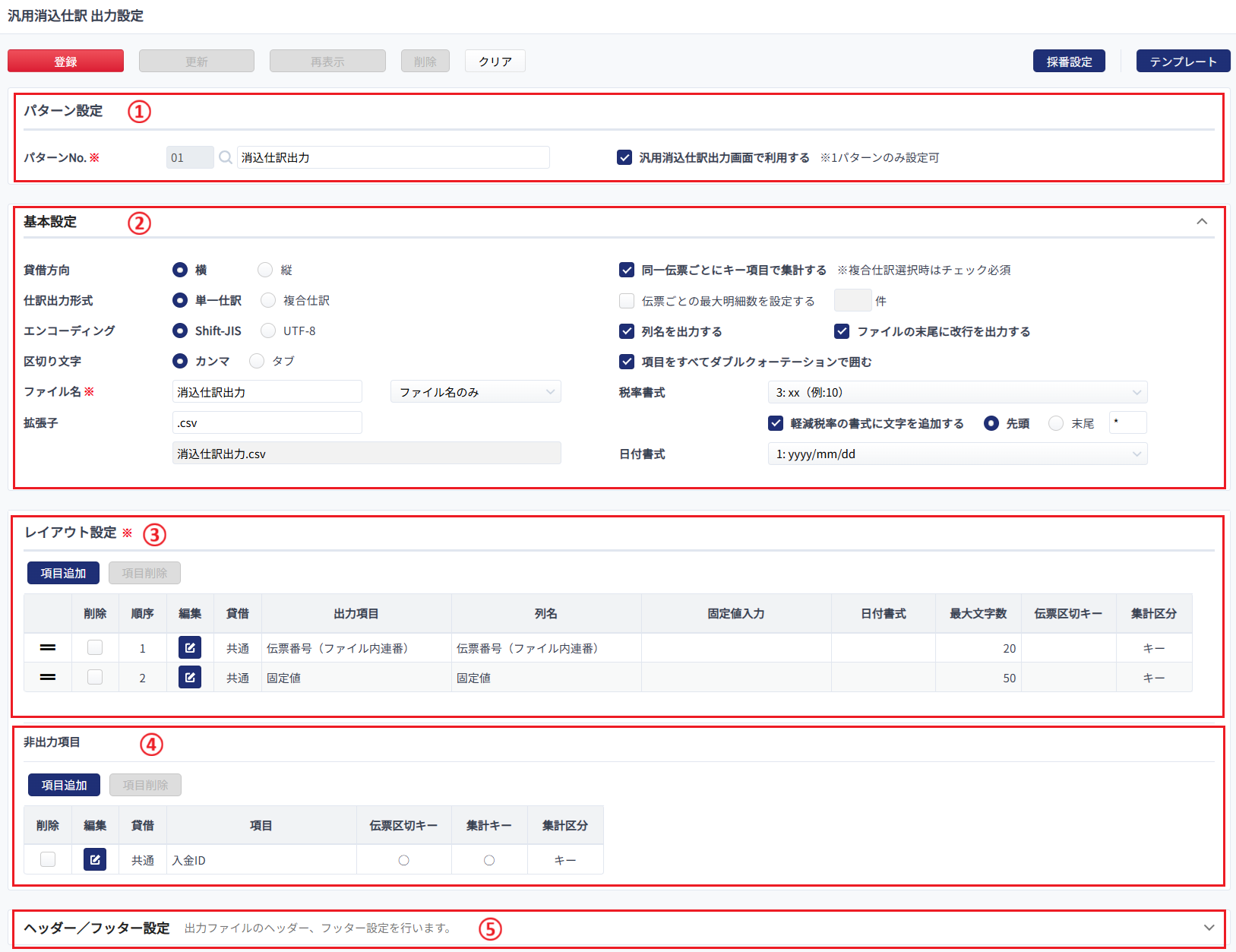Click edit icon for 入金ID row

pyautogui.click(x=95, y=860)
